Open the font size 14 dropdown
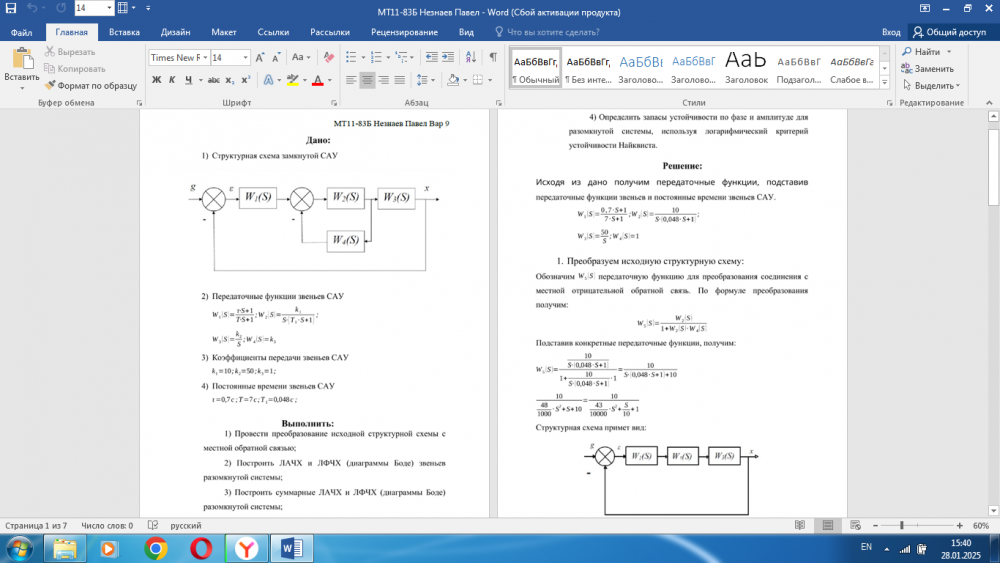Image resolution: width=1000 pixels, height=563 pixels. (245, 57)
